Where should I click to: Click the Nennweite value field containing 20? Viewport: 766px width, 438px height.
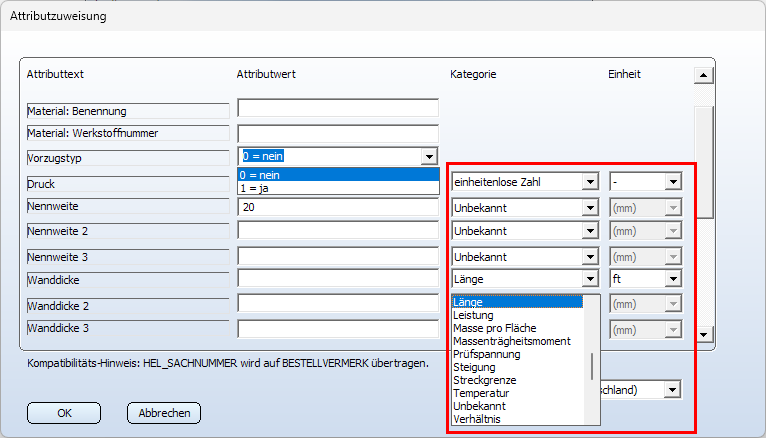point(338,207)
